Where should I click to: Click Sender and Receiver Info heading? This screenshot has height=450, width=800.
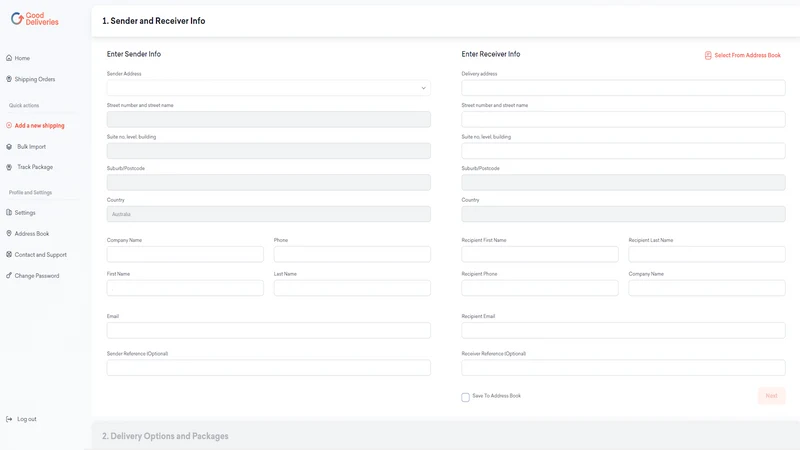(x=154, y=21)
